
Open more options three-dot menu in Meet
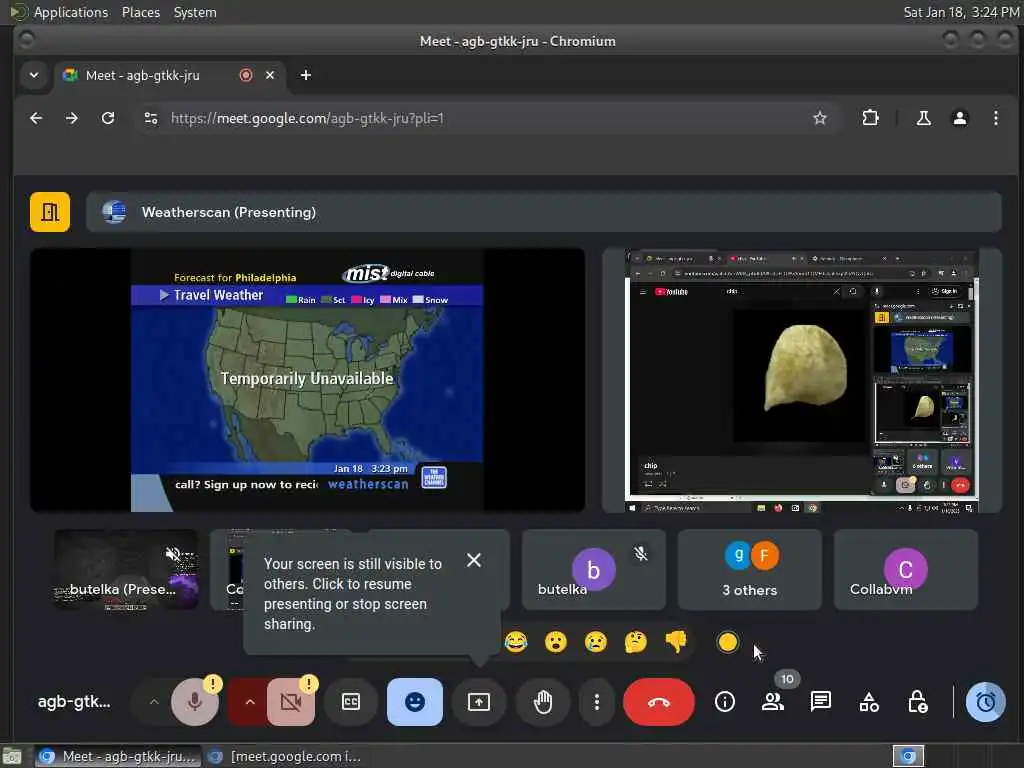596,702
